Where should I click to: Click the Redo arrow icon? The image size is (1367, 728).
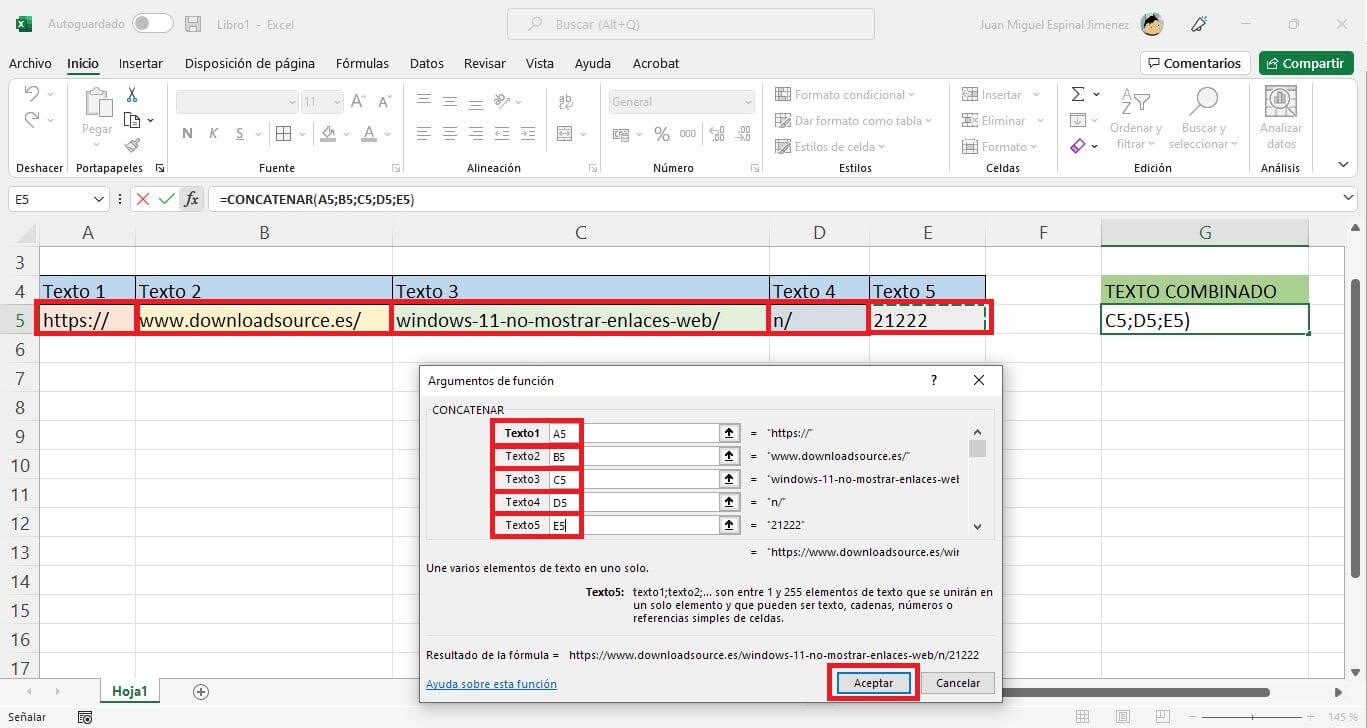(31, 120)
